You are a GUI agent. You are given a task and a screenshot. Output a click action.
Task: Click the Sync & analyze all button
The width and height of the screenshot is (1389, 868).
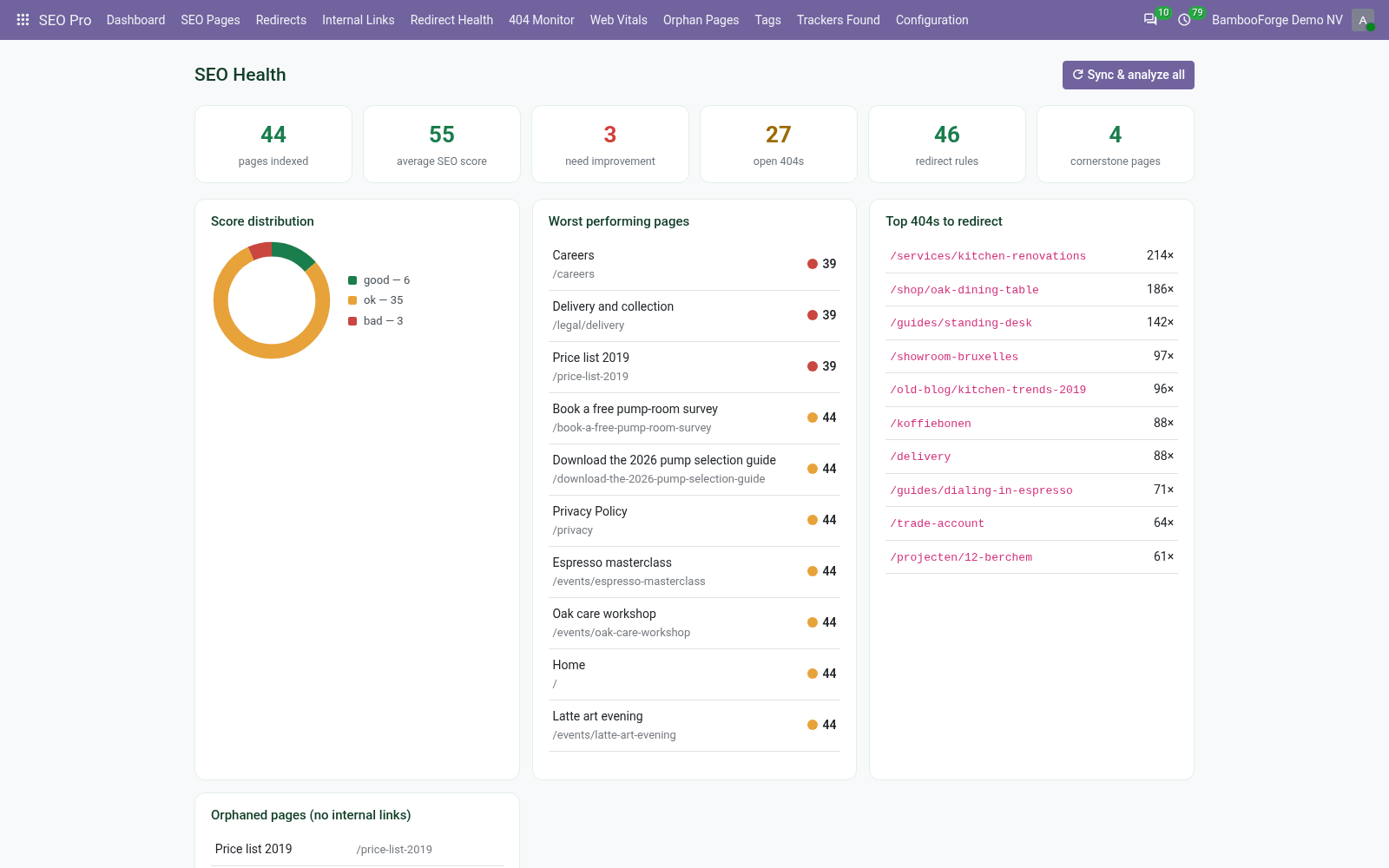tap(1129, 75)
